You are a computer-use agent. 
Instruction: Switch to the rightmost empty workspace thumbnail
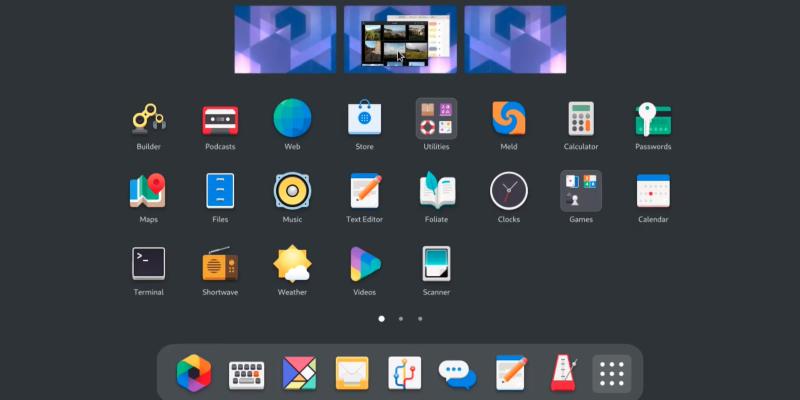point(515,39)
